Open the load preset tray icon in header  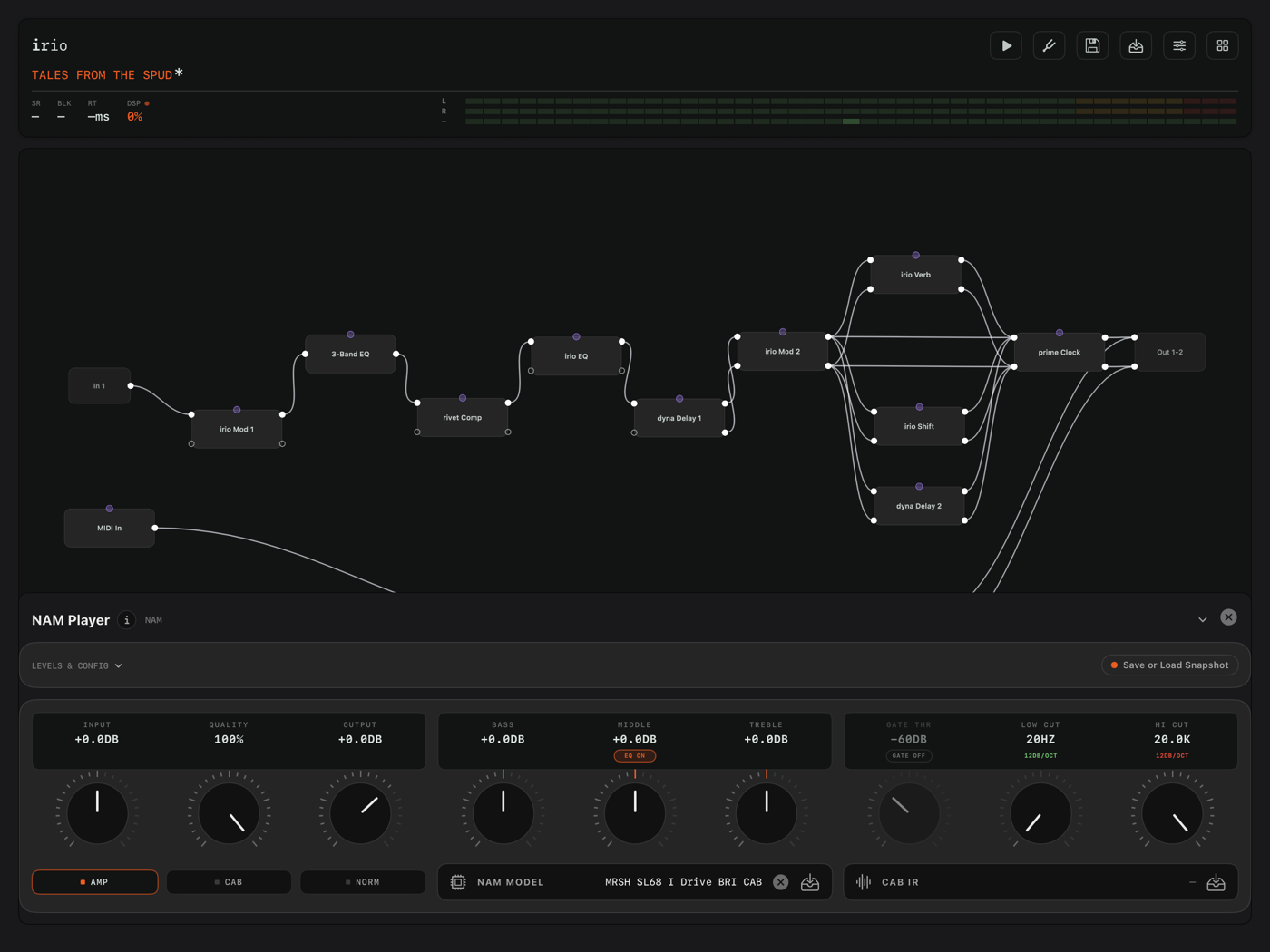[x=1136, y=45]
